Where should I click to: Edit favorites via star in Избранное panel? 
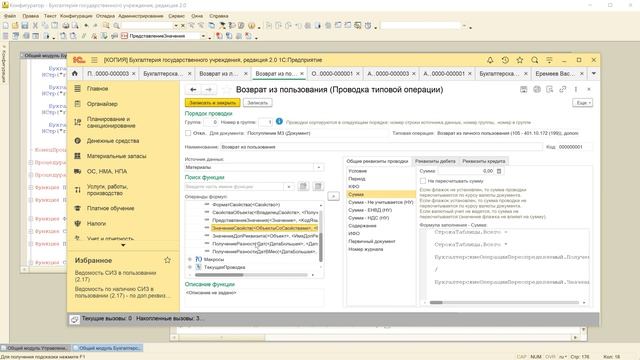pyautogui.click(x=167, y=260)
